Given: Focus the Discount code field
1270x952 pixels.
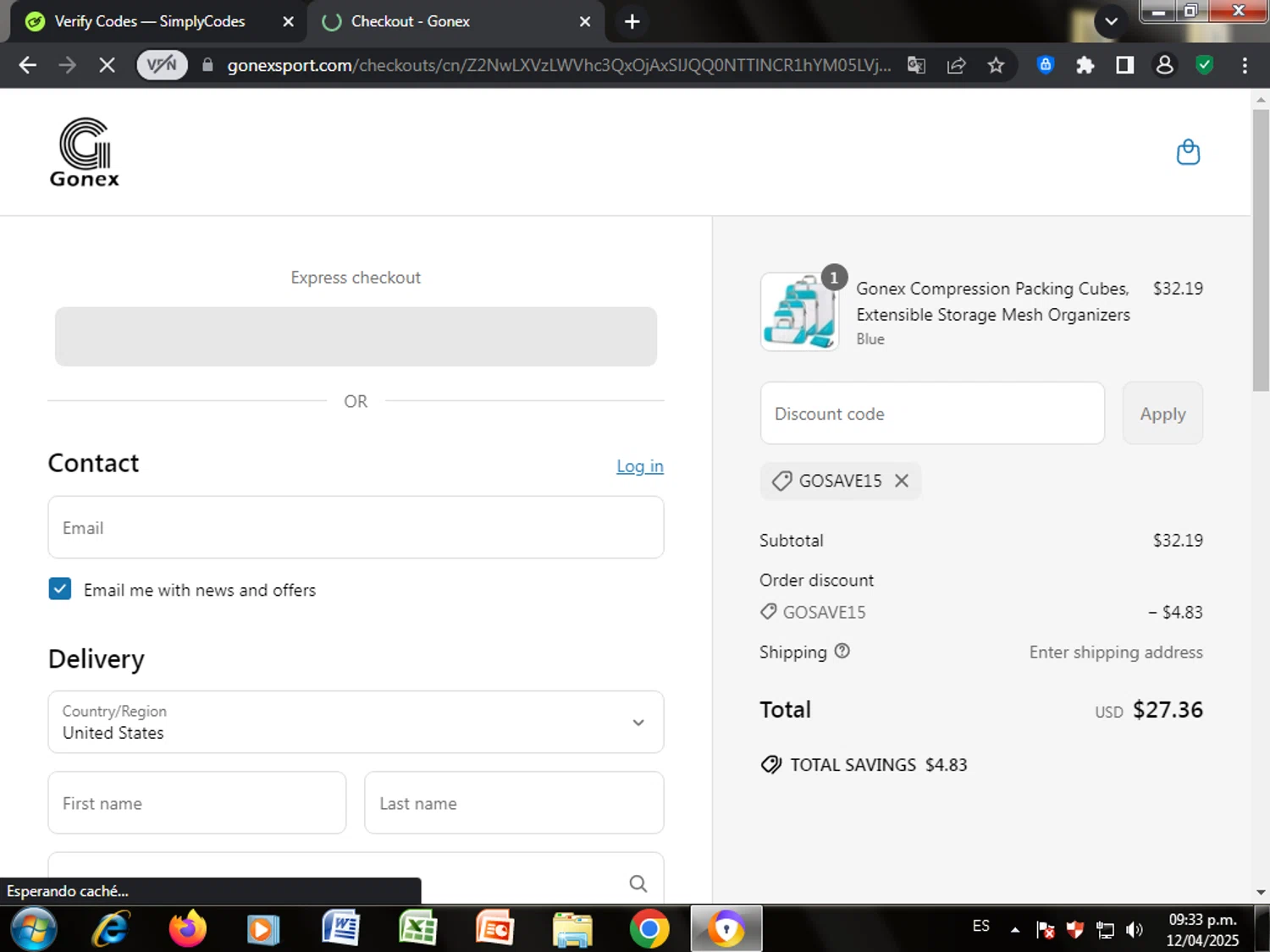Looking at the screenshot, I should pyautogui.click(x=932, y=413).
